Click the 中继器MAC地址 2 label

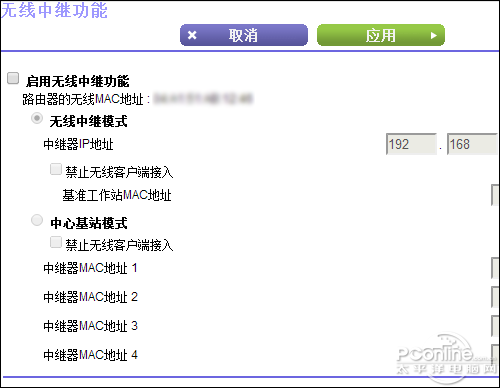click(x=90, y=297)
